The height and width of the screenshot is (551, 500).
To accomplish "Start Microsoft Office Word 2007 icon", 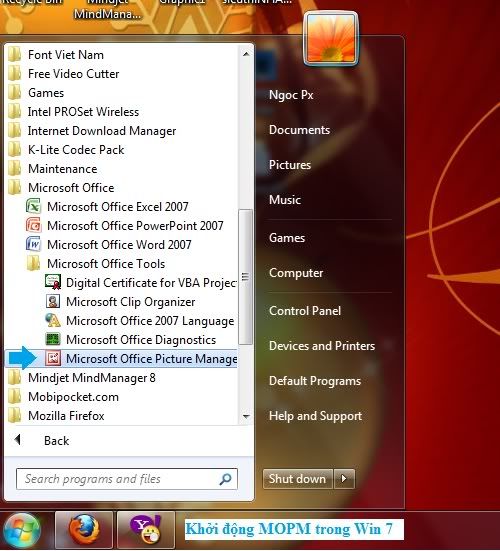I will [x=33, y=244].
